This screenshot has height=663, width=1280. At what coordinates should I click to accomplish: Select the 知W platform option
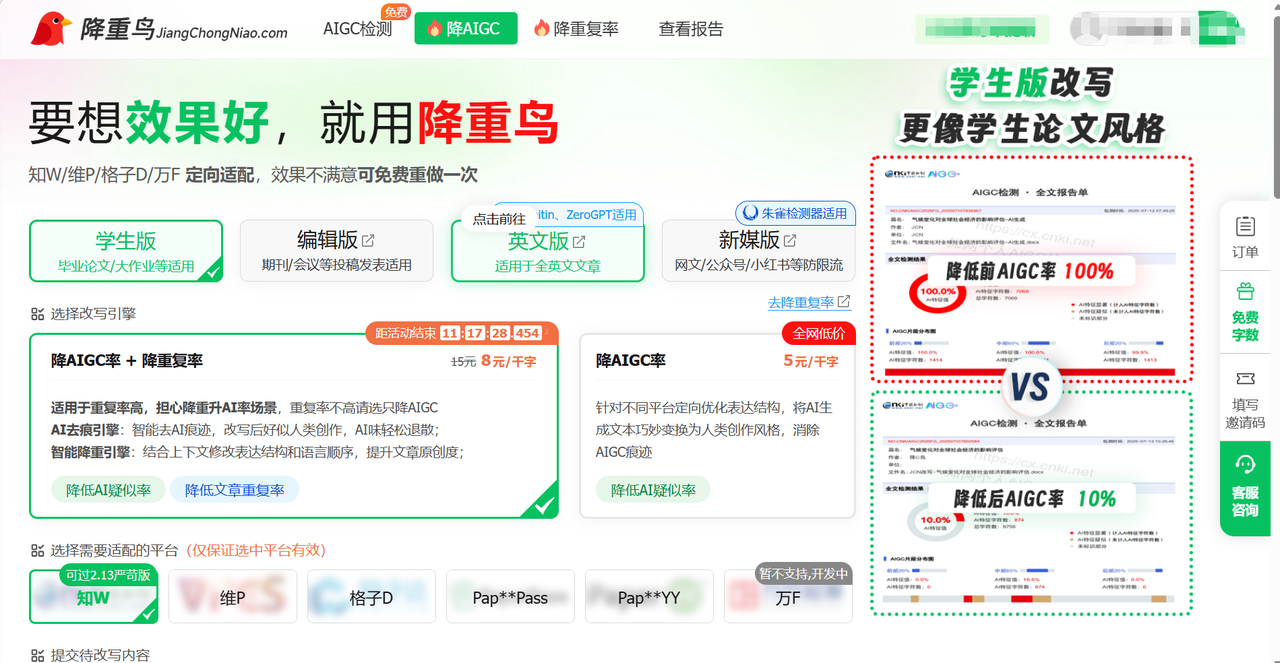94,597
